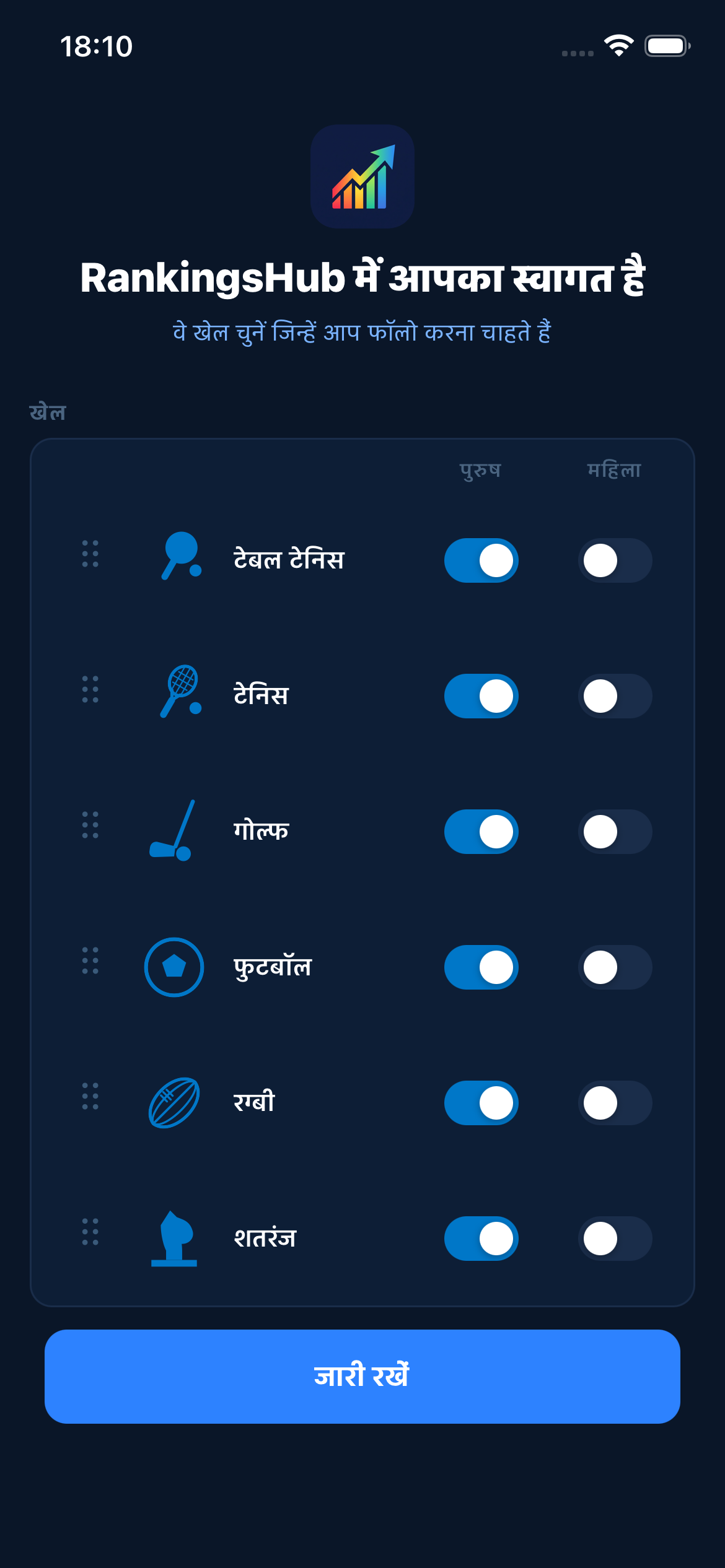Screen dimensions: 725x1568
Task: Enable the women's toggle for टेनिस
Action: pyautogui.click(x=615, y=696)
